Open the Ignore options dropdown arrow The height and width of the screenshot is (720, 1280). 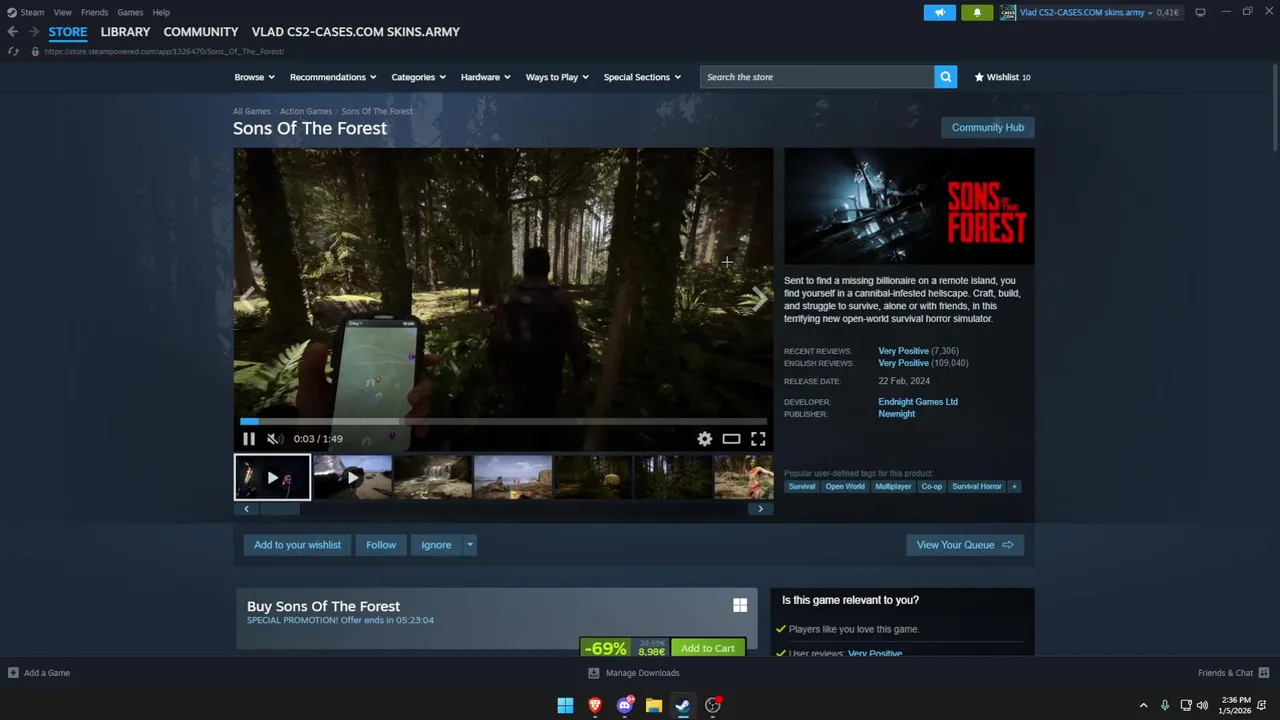pyautogui.click(x=469, y=545)
